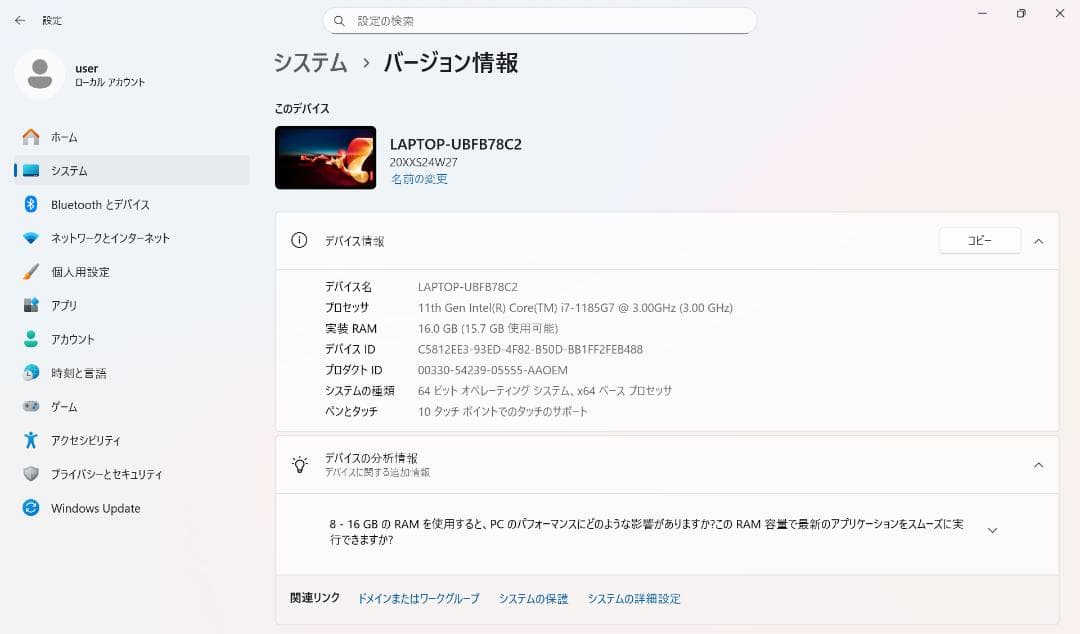
Task: Restore down the Settings window
Action: (x=1021, y=14)
